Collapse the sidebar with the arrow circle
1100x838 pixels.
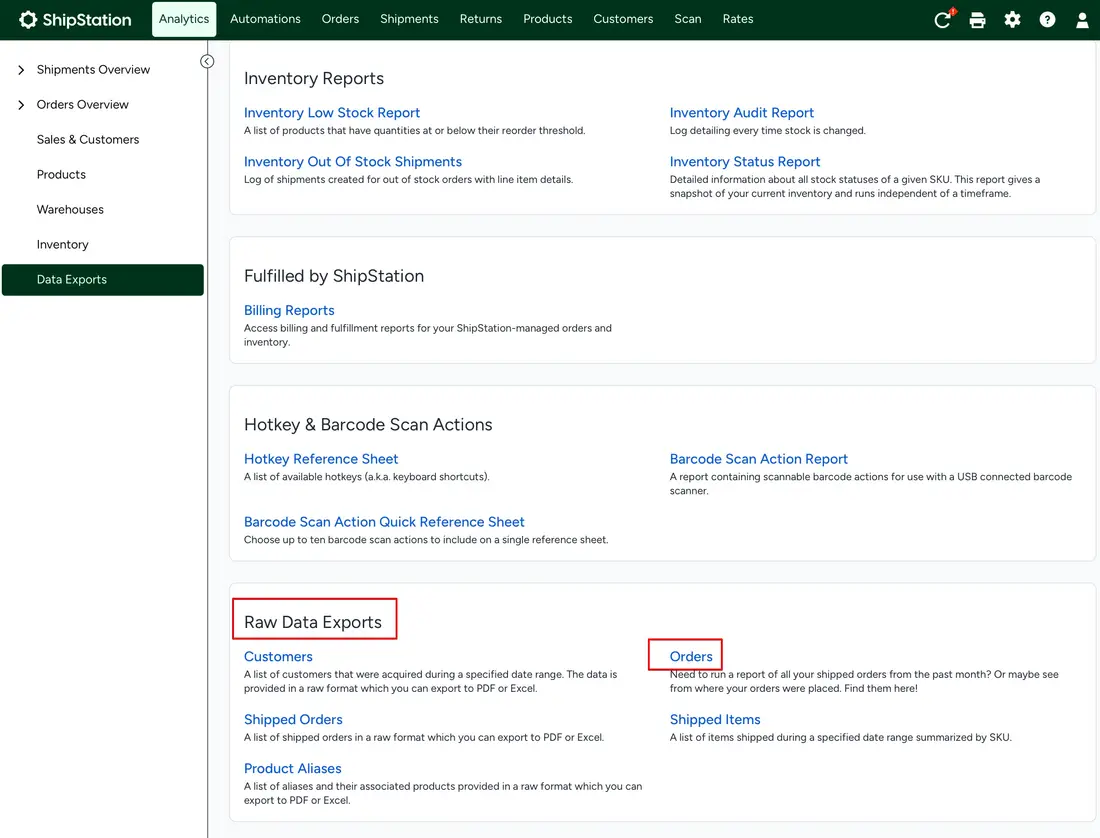point(207,62)
